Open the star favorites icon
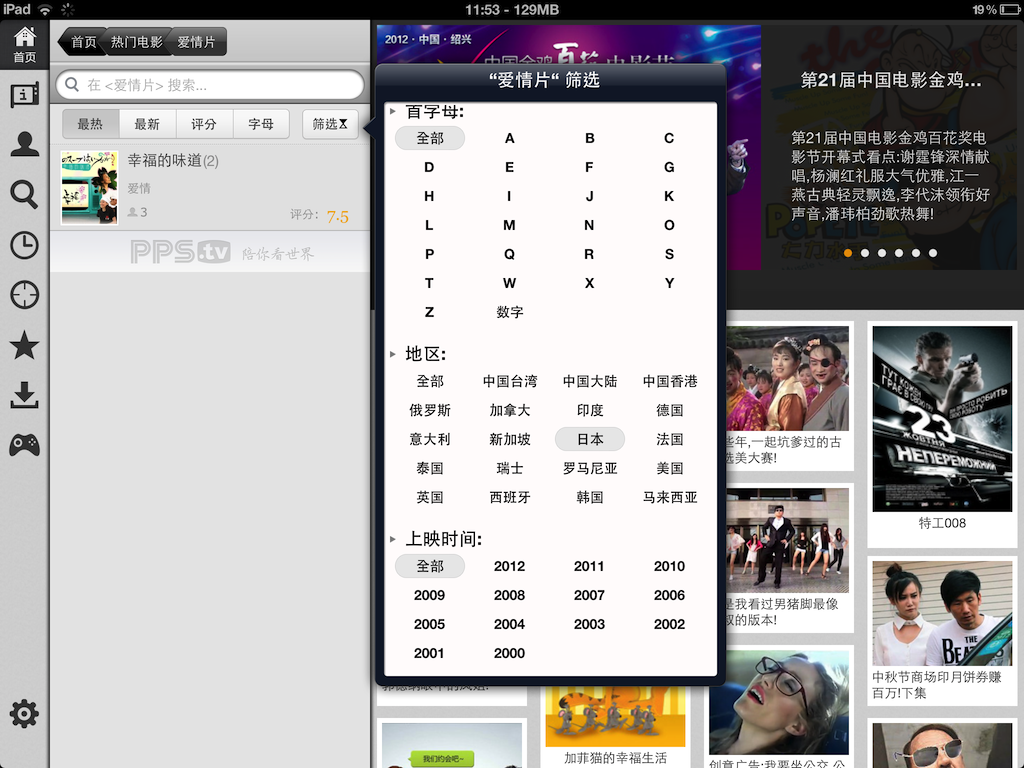The image size is (1024, 768). (x=24, y=346)
